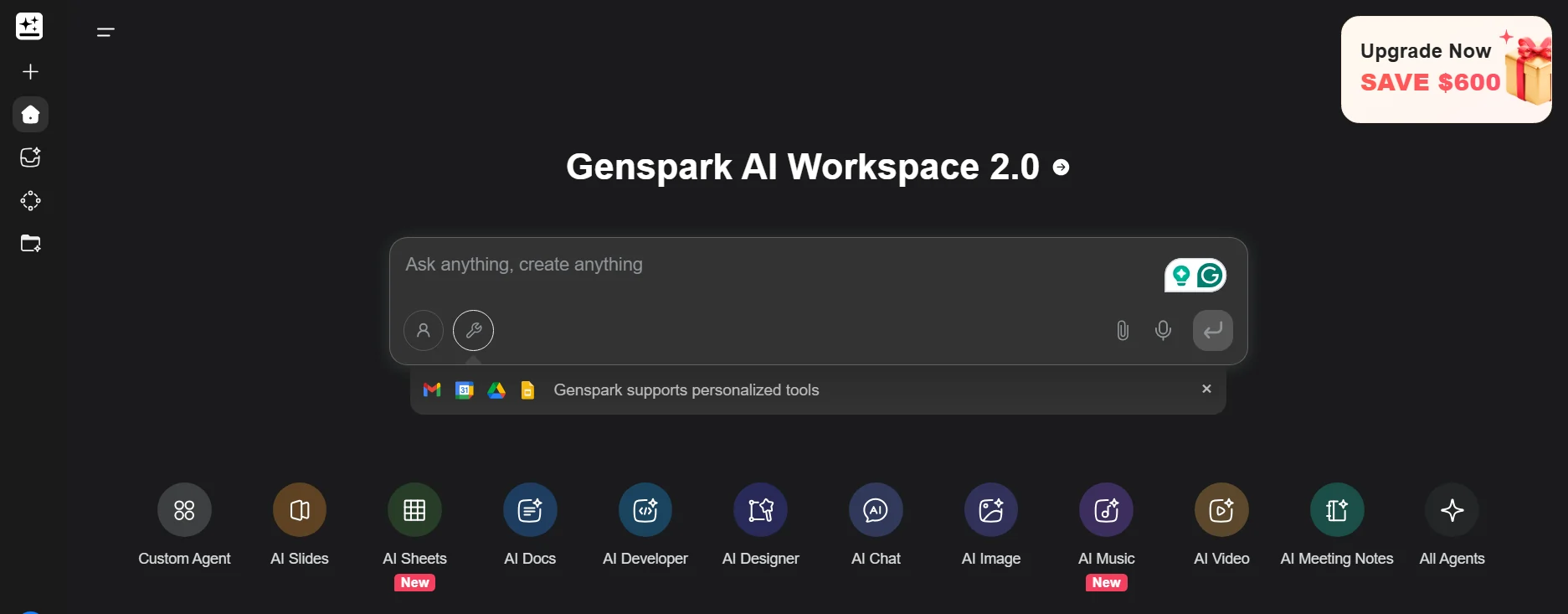The width and height of the screenshot is (1568, 614).
Task: Click the Google Docs yellow icon
Action: pos(527,390)
